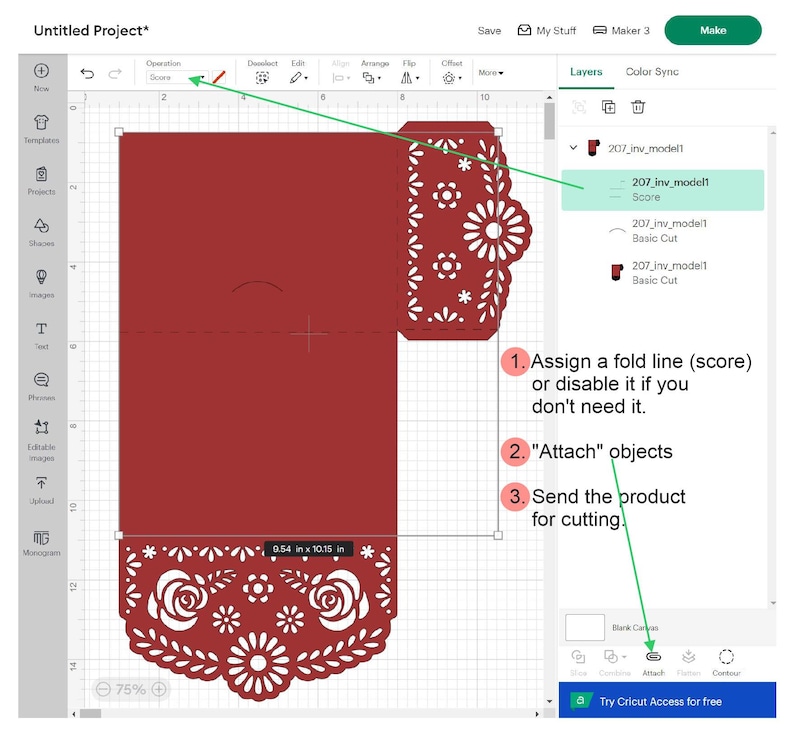The height and width of the screenshot is (737, 794).
Task: Open the Flip dropdown
Action: (410, 77)
